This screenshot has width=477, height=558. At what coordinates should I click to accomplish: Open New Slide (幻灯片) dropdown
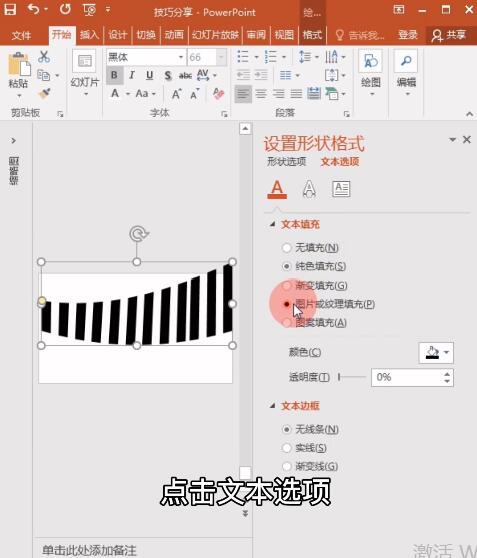[85, 94]
